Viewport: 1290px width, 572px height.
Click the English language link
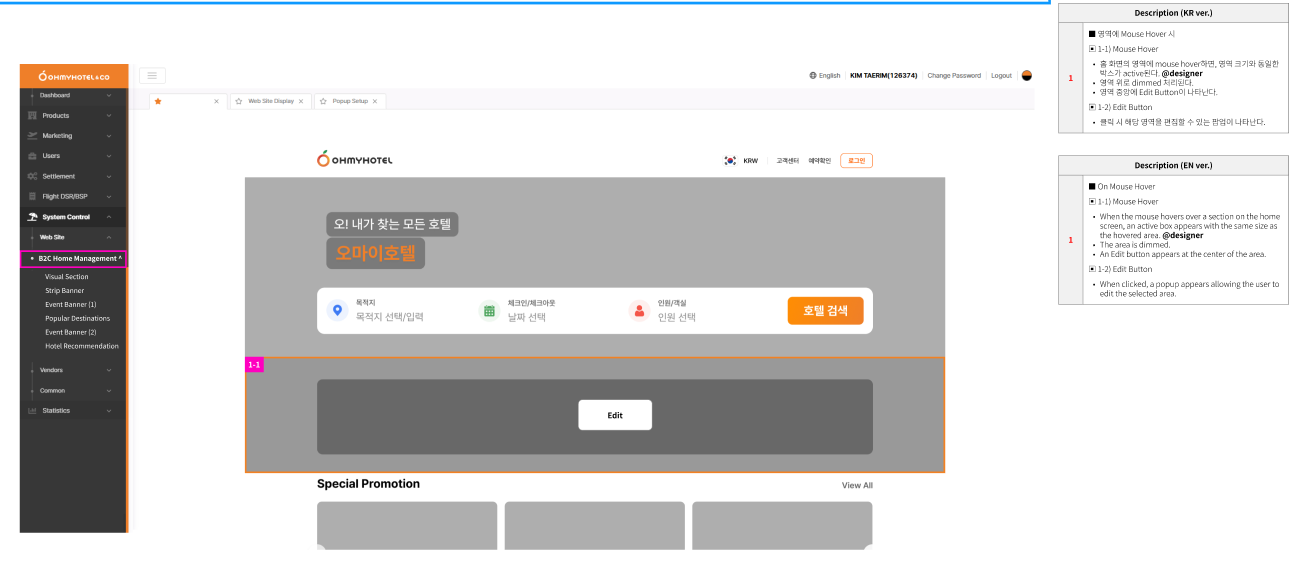click(x=829, y=75)
